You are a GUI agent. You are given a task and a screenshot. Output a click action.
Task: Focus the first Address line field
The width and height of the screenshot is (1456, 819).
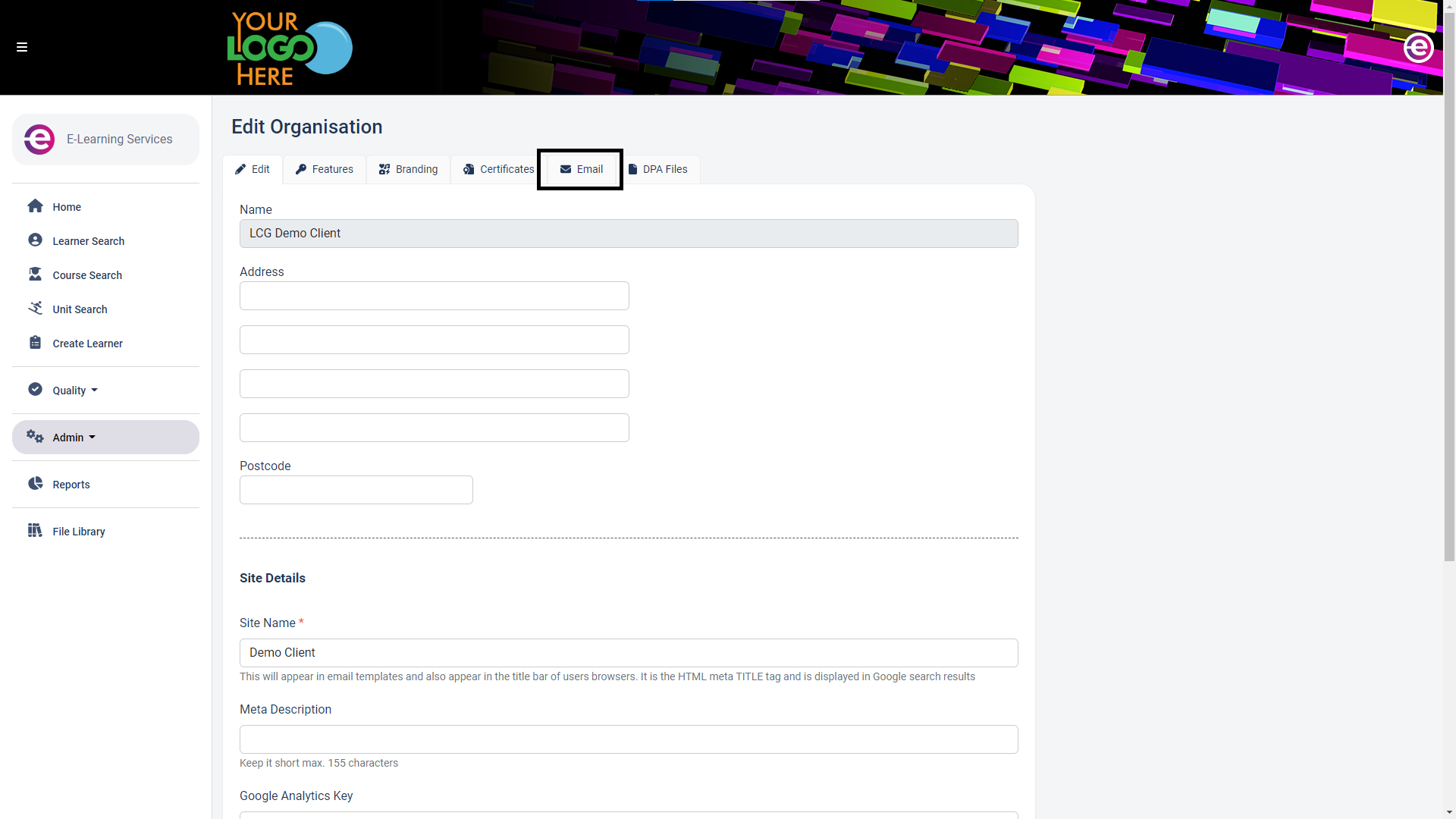tap(435, 296)
